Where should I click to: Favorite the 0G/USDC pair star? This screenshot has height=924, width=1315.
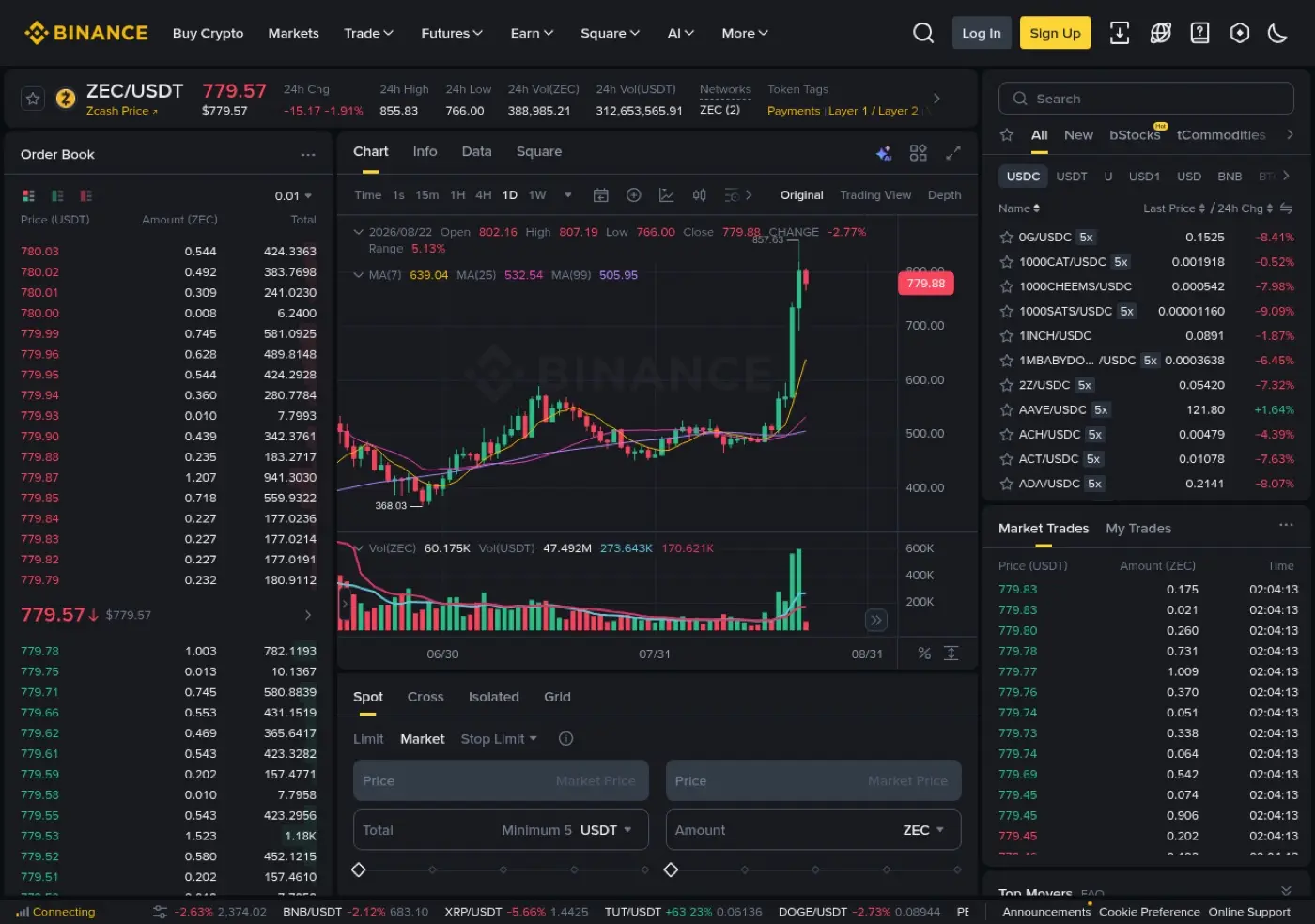coord(1006,238)
